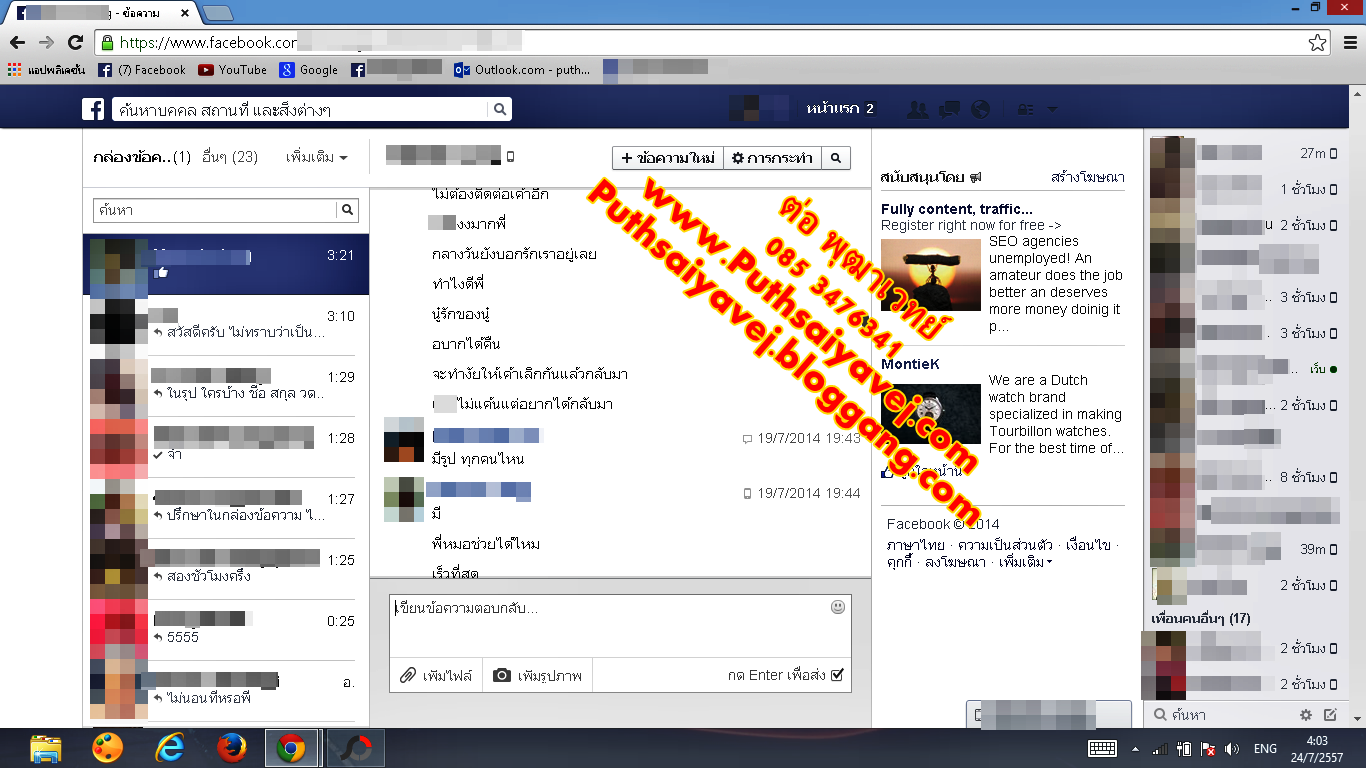Show hidden tray icons arrow
The image size is (1366, 768).
pos(1135,749)
